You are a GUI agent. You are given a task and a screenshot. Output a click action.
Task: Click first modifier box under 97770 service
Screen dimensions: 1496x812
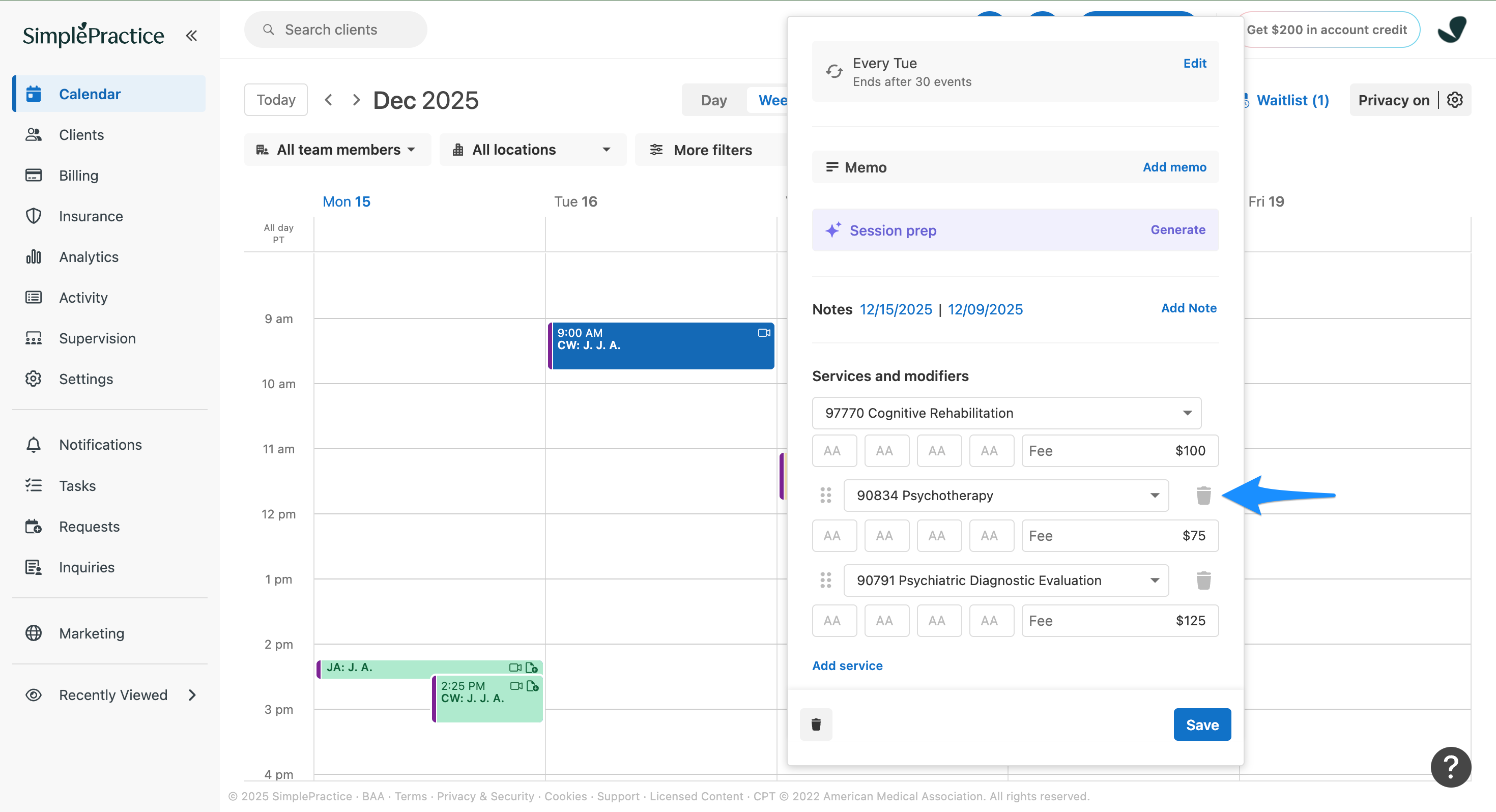point(834,451)
